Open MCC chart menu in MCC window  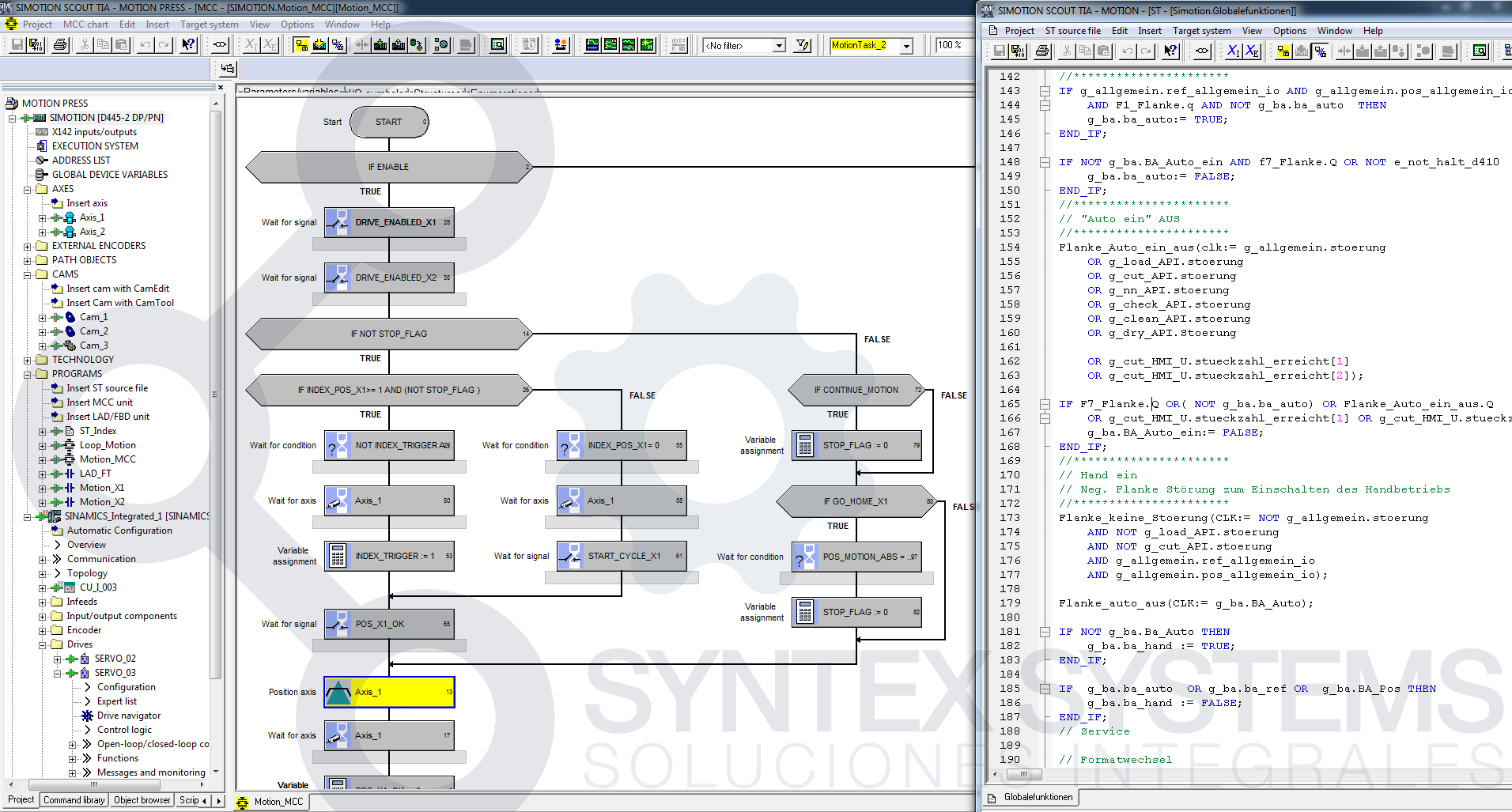tap(85, 25)
